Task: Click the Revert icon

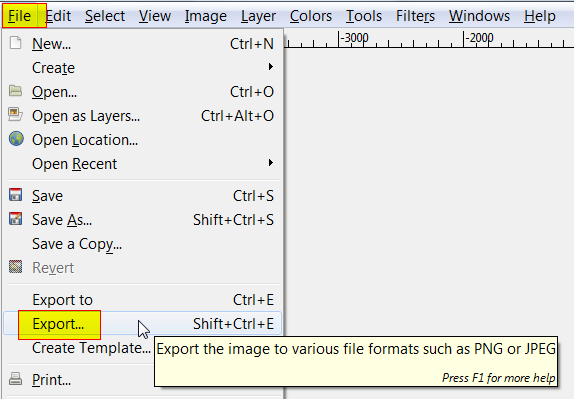Action: click(15, 267)
